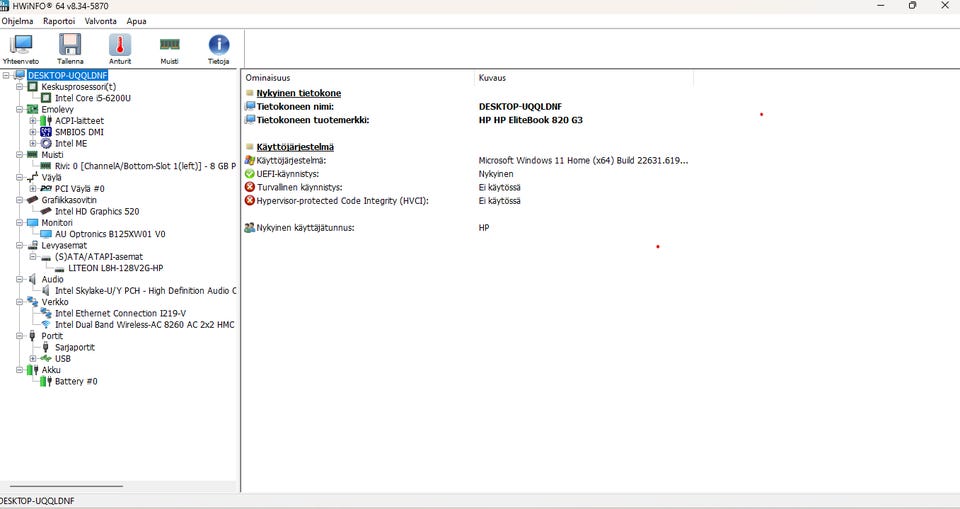Click the PCI Väylä #0 icon

[46, 189]
